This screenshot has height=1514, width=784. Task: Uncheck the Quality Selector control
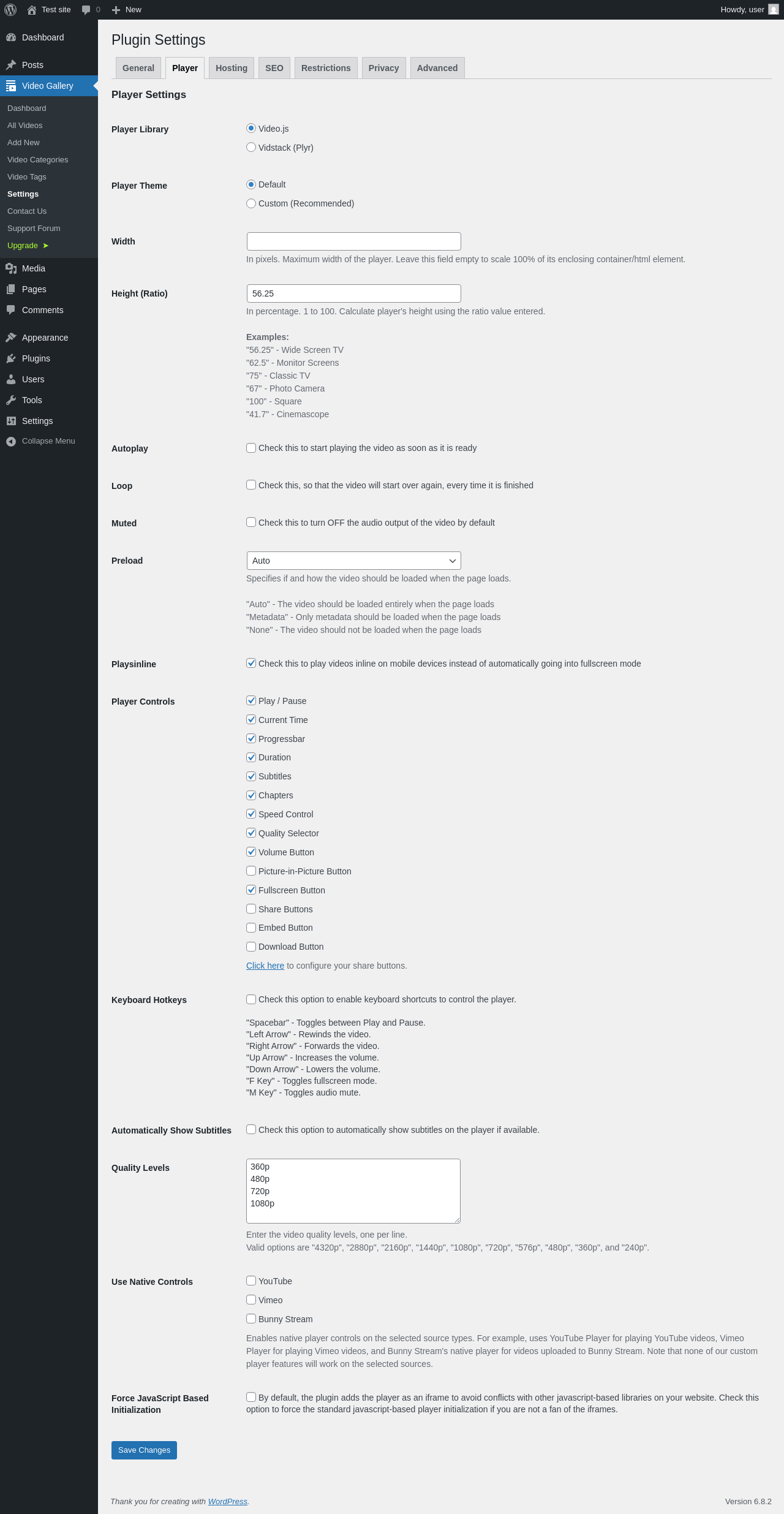pos(251,833)
